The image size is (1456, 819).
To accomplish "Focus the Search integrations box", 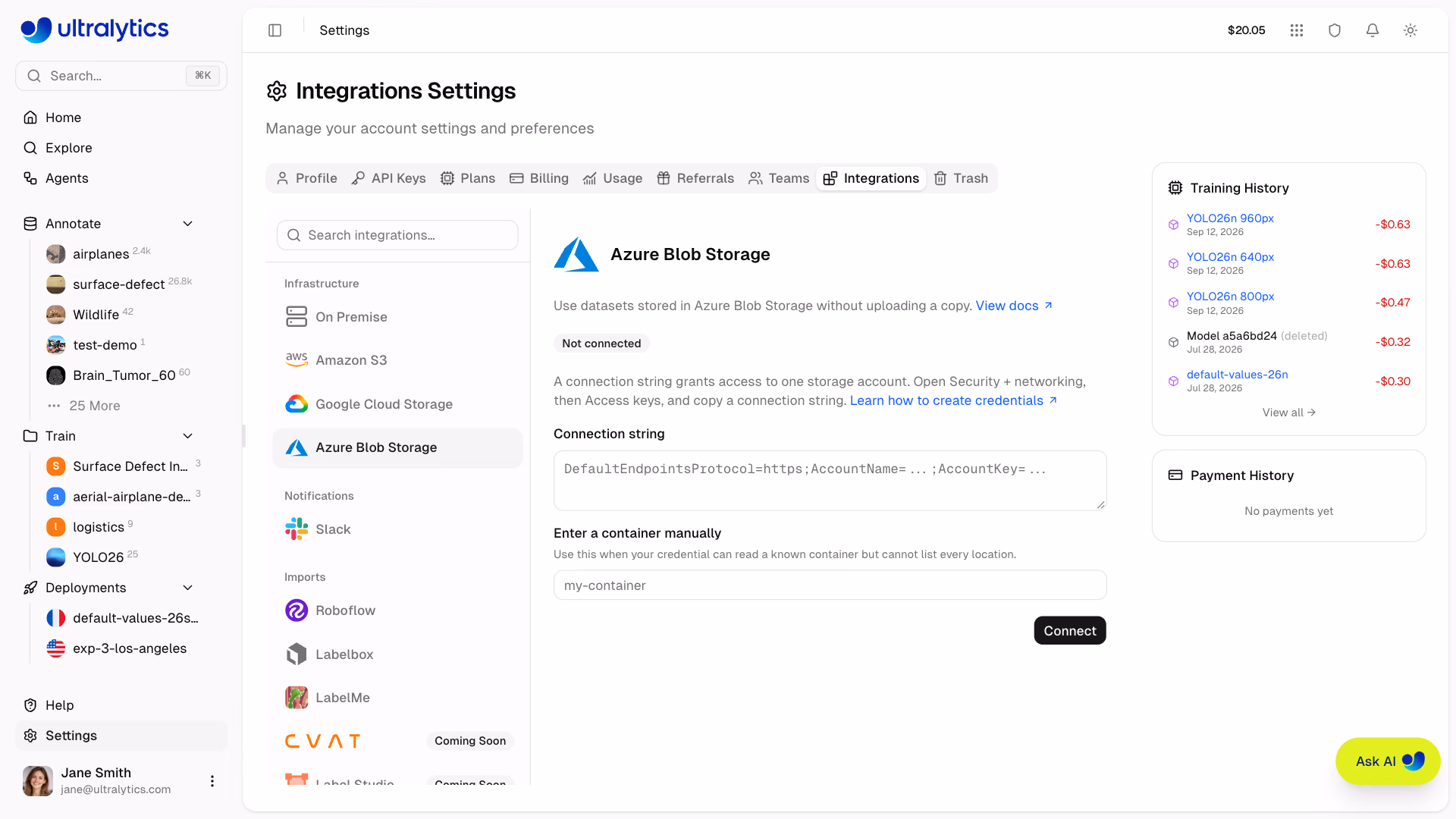I will pyautogui.click(x=397, y=235).
